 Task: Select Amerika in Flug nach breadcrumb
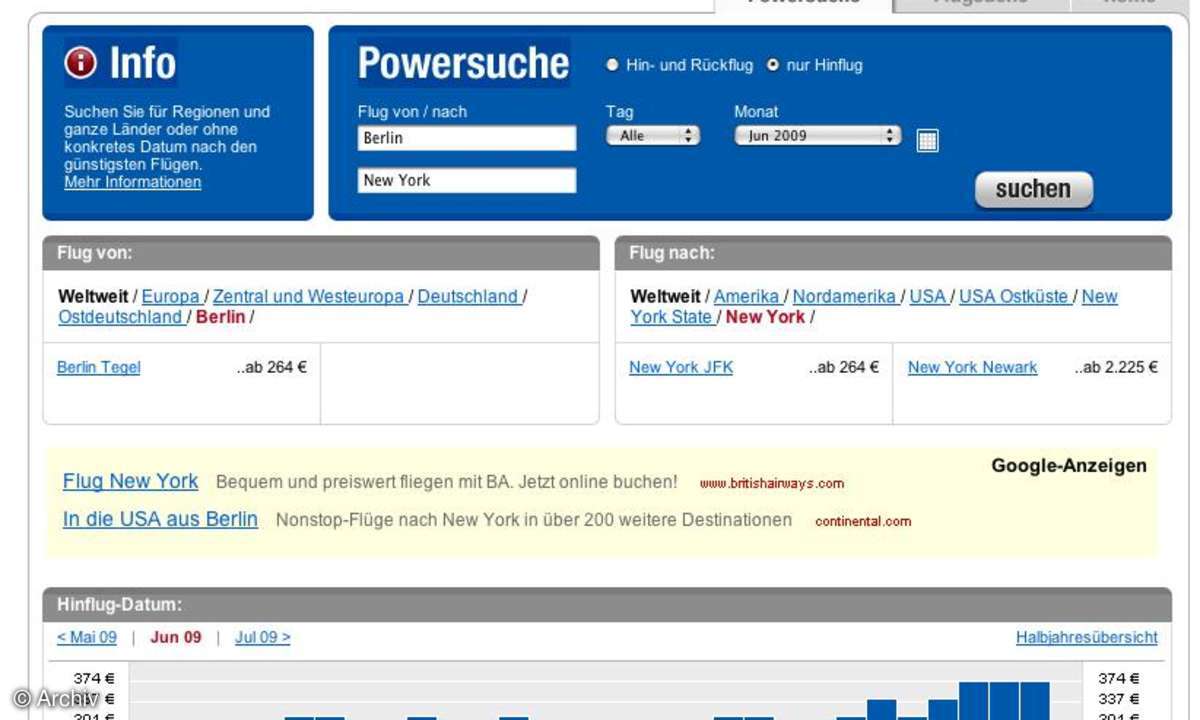tap(747, 296)
